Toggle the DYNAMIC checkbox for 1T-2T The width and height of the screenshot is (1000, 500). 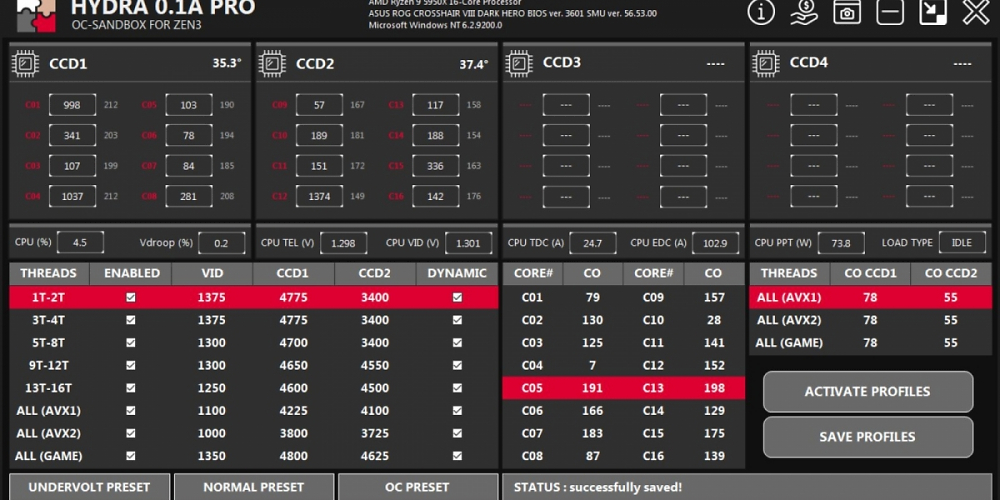tap(457, 297)
